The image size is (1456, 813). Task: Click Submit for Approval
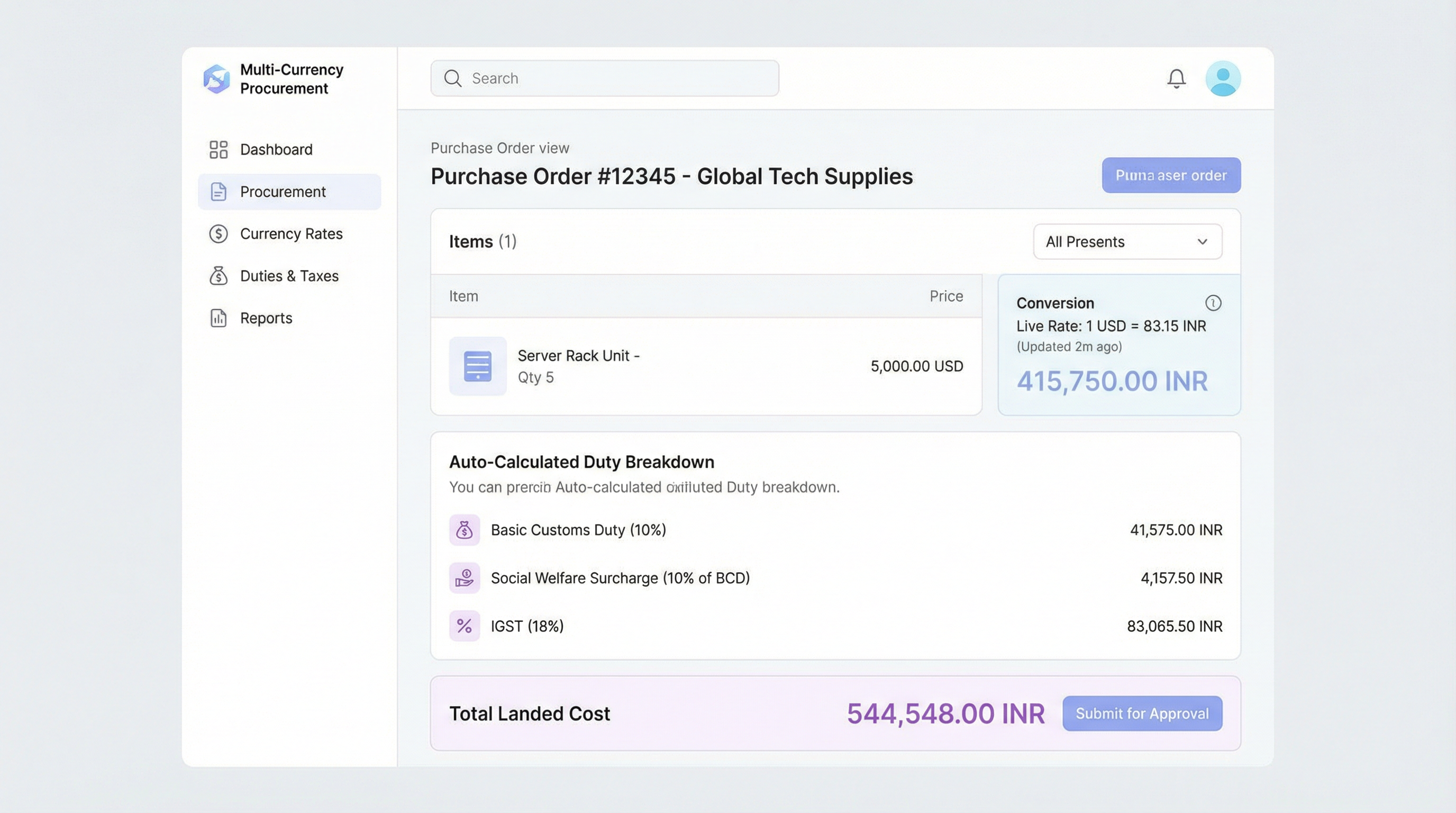[1142, 713]
